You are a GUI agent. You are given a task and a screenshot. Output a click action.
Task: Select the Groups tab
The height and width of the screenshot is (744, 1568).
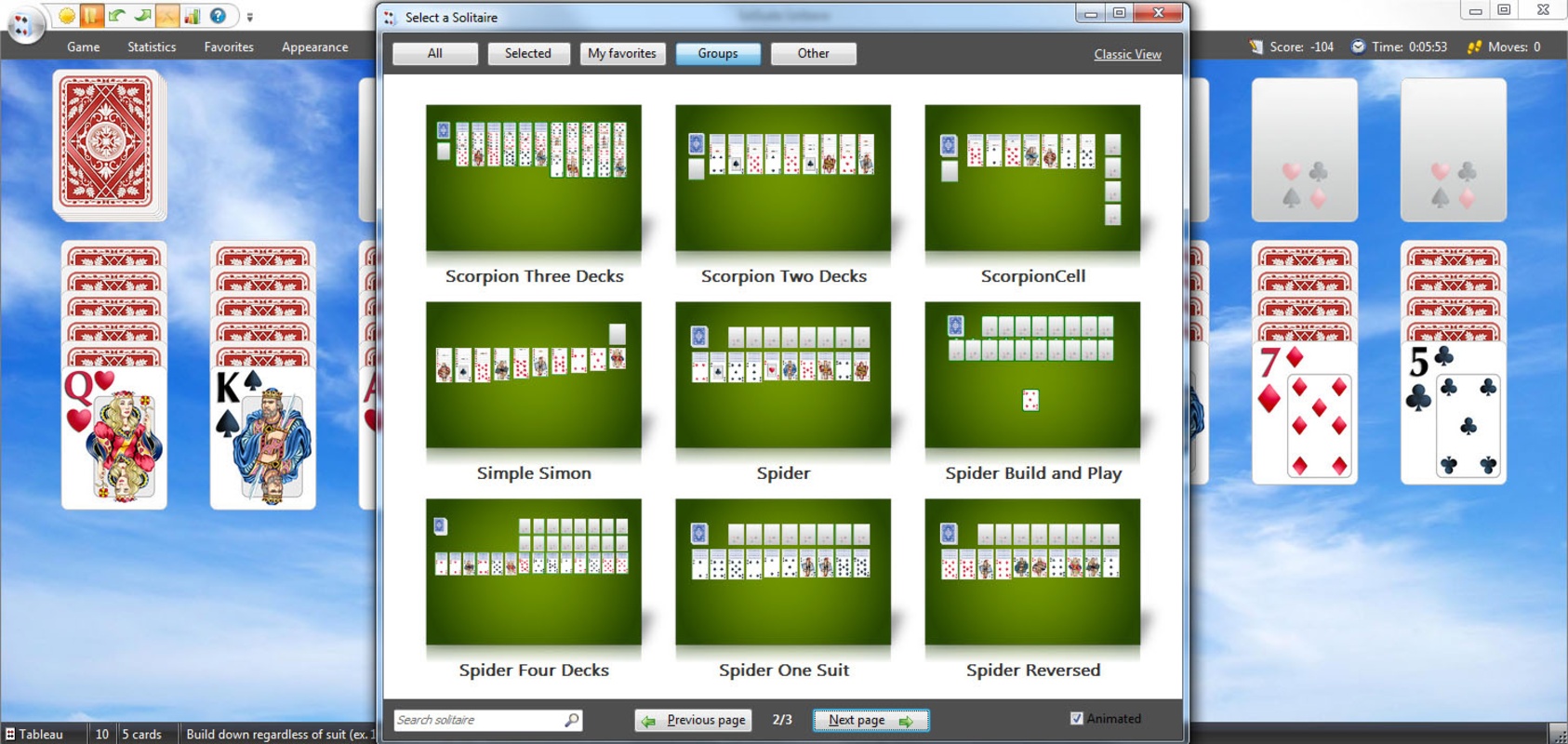(x=718, y=54)
